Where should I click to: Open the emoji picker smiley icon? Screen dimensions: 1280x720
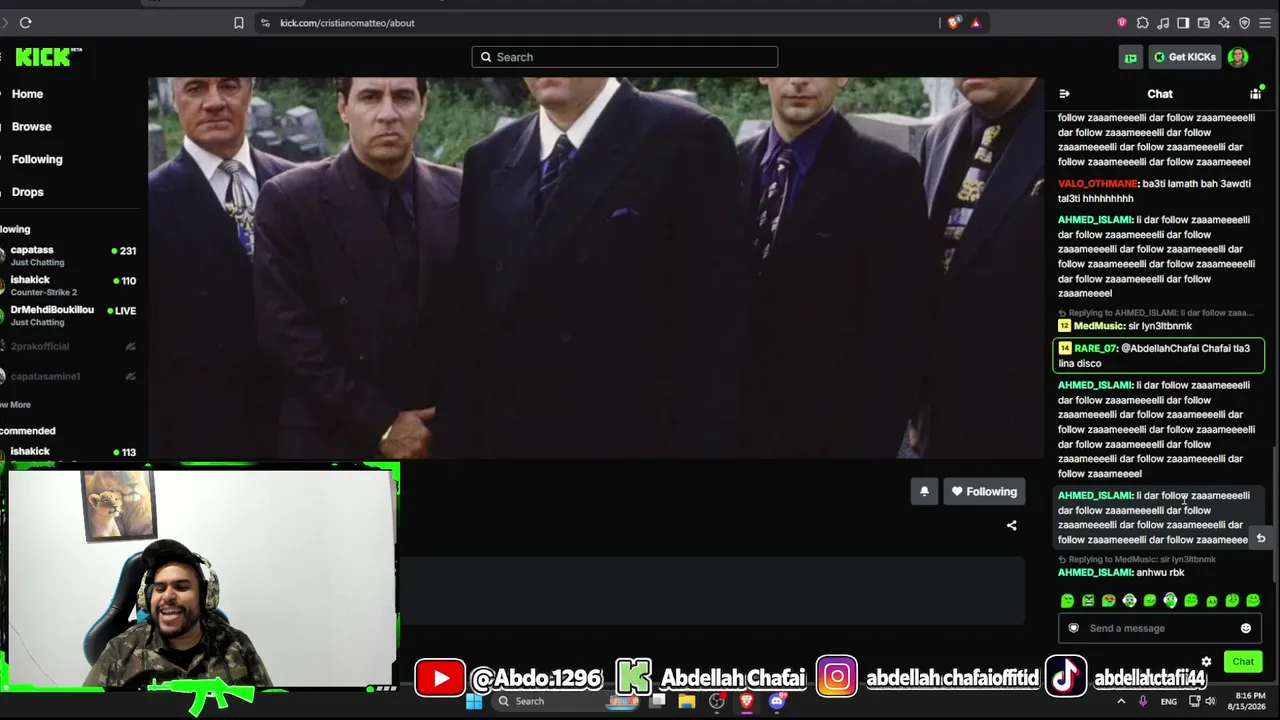click(1246, 628)
